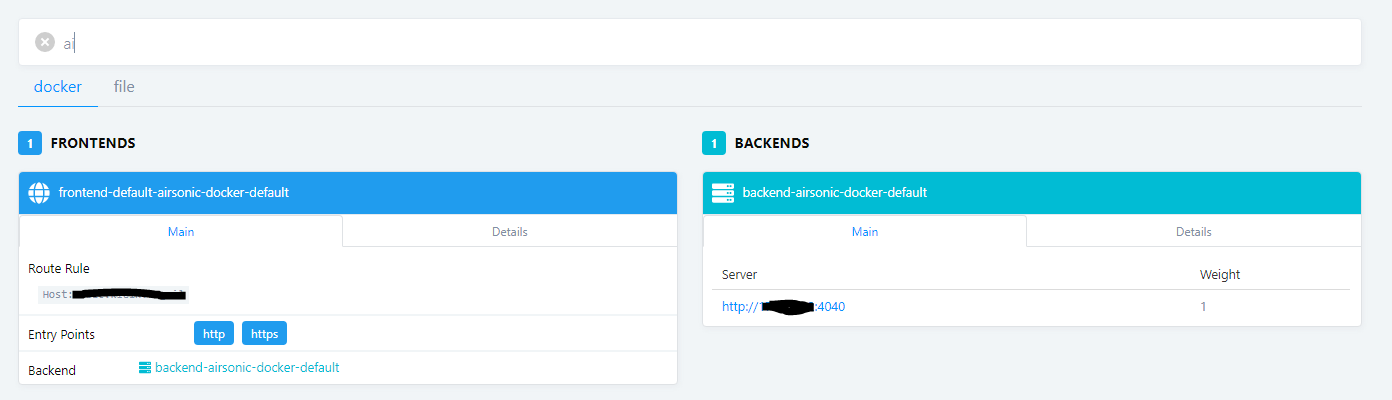Click the Entry Points label

tap(62, 334)
